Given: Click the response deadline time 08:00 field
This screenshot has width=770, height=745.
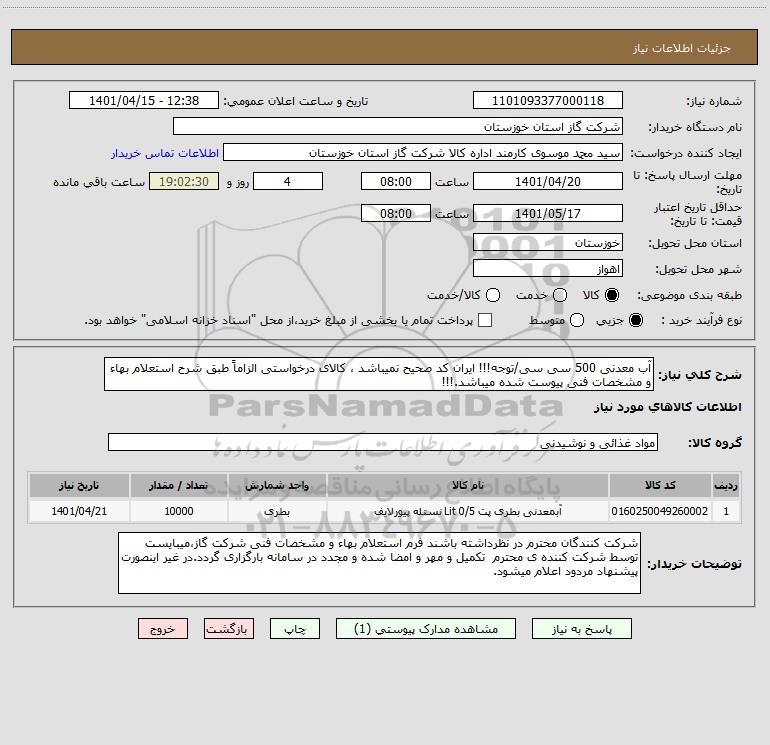Looking at the screenshot, I should pyautogui.click(x=396, y=181).
